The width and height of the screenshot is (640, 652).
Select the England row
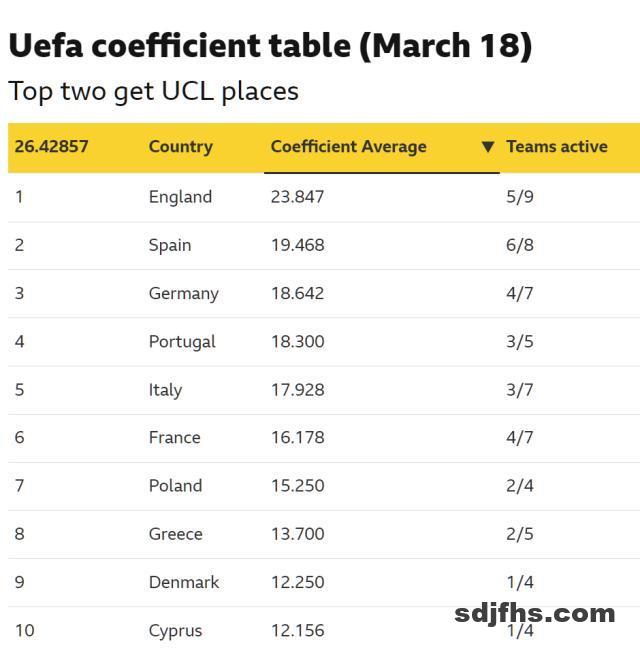coord(180,197)
